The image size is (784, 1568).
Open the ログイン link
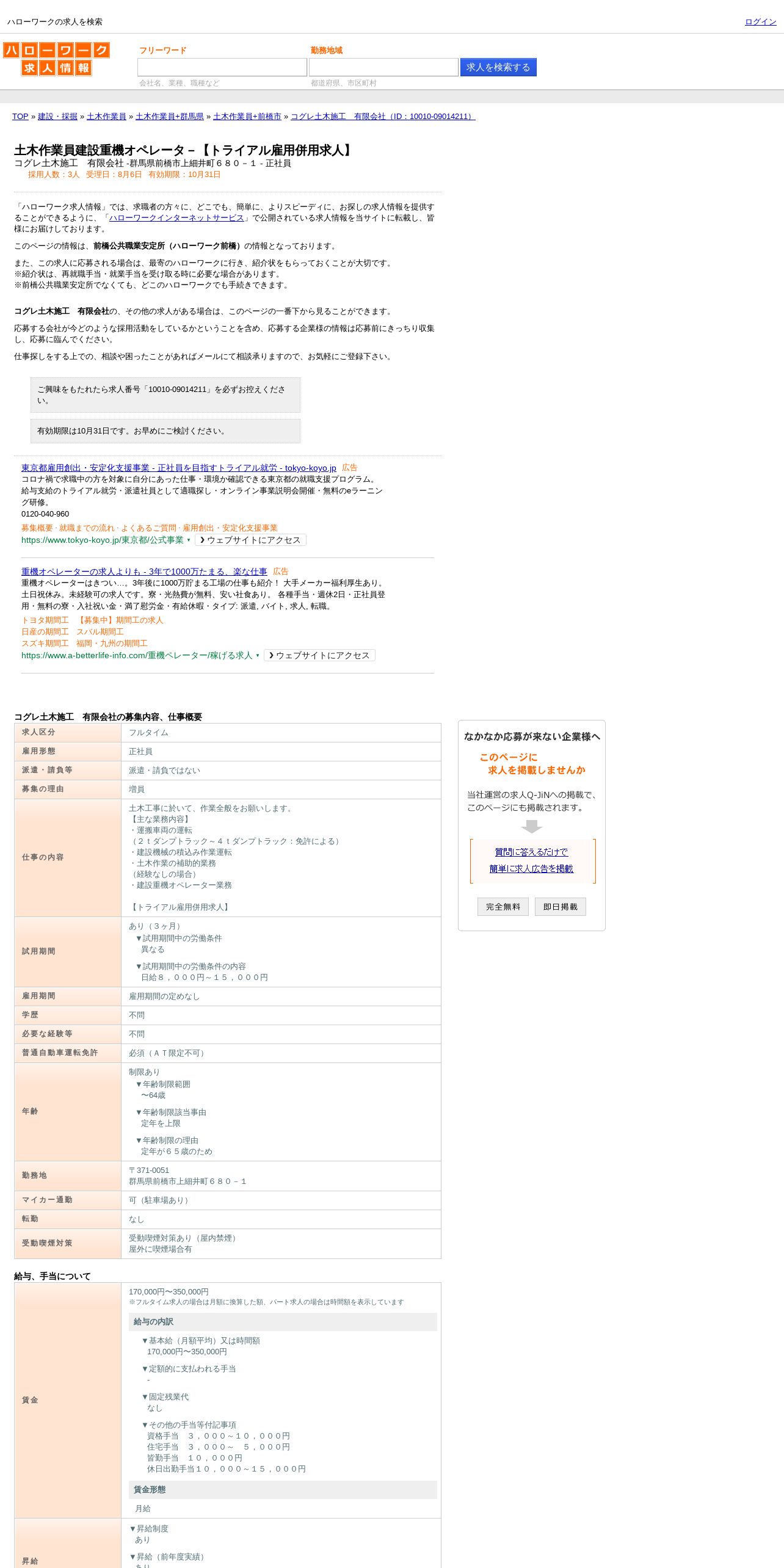point(760,22)
